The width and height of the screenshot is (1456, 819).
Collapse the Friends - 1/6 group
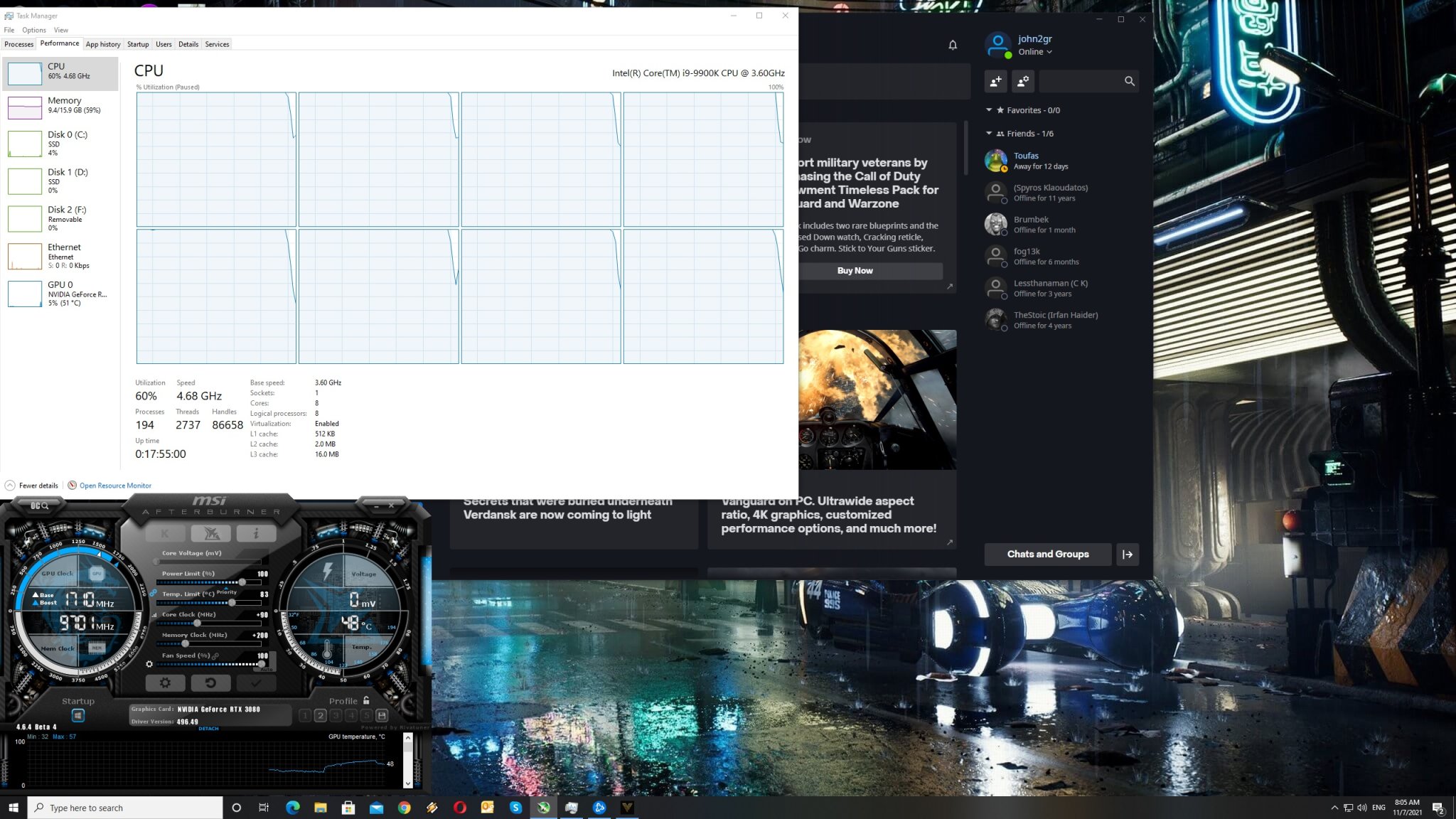coord(988,133)
